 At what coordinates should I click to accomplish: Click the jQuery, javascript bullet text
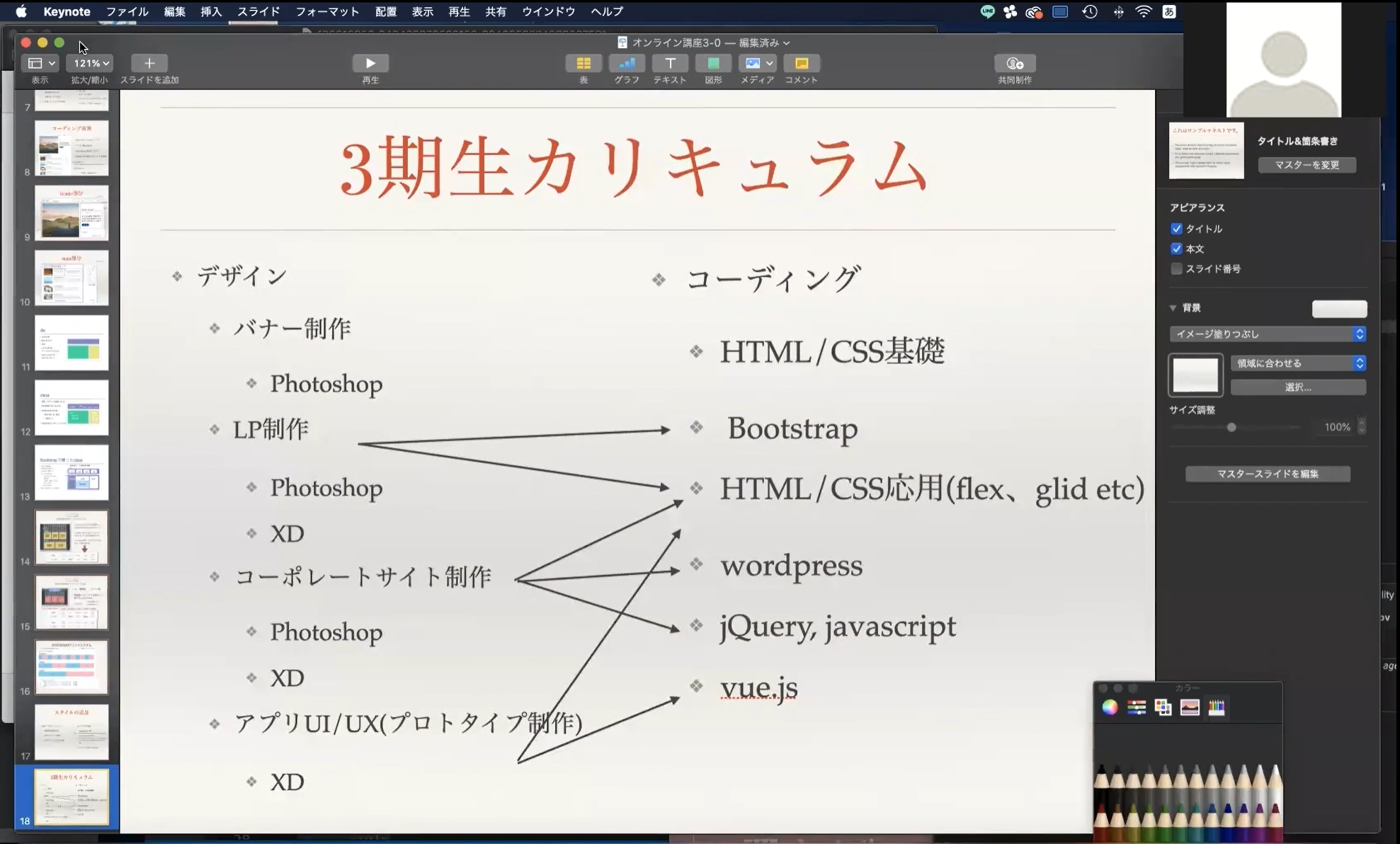tap(838, 627)
